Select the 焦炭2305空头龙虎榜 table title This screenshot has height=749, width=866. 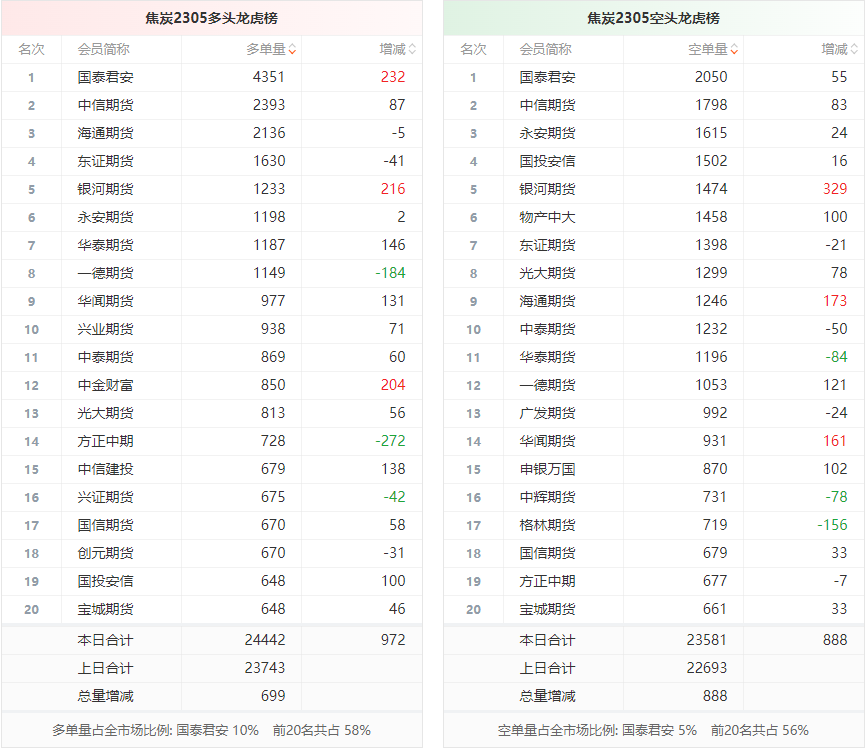[653, 18]
